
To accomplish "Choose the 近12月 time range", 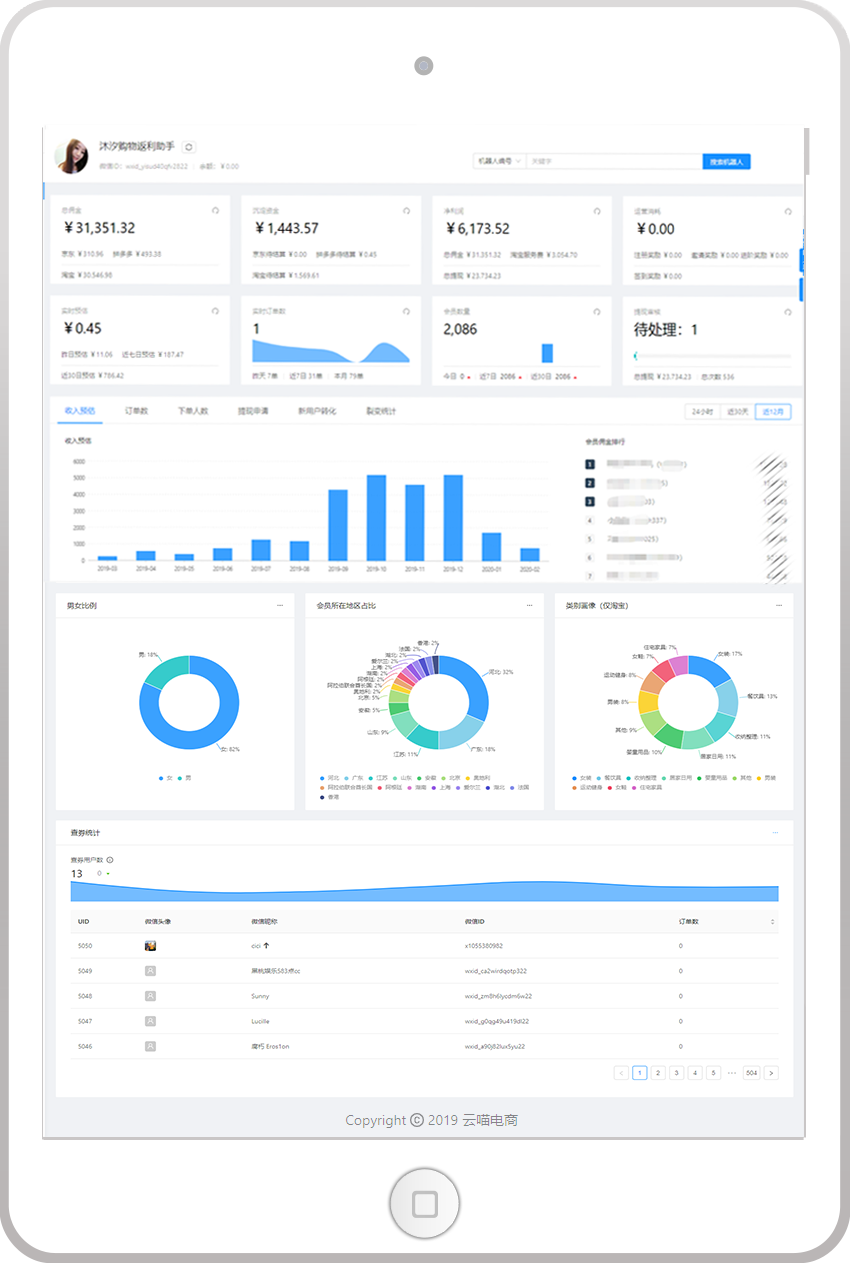I will coord(773,411).
